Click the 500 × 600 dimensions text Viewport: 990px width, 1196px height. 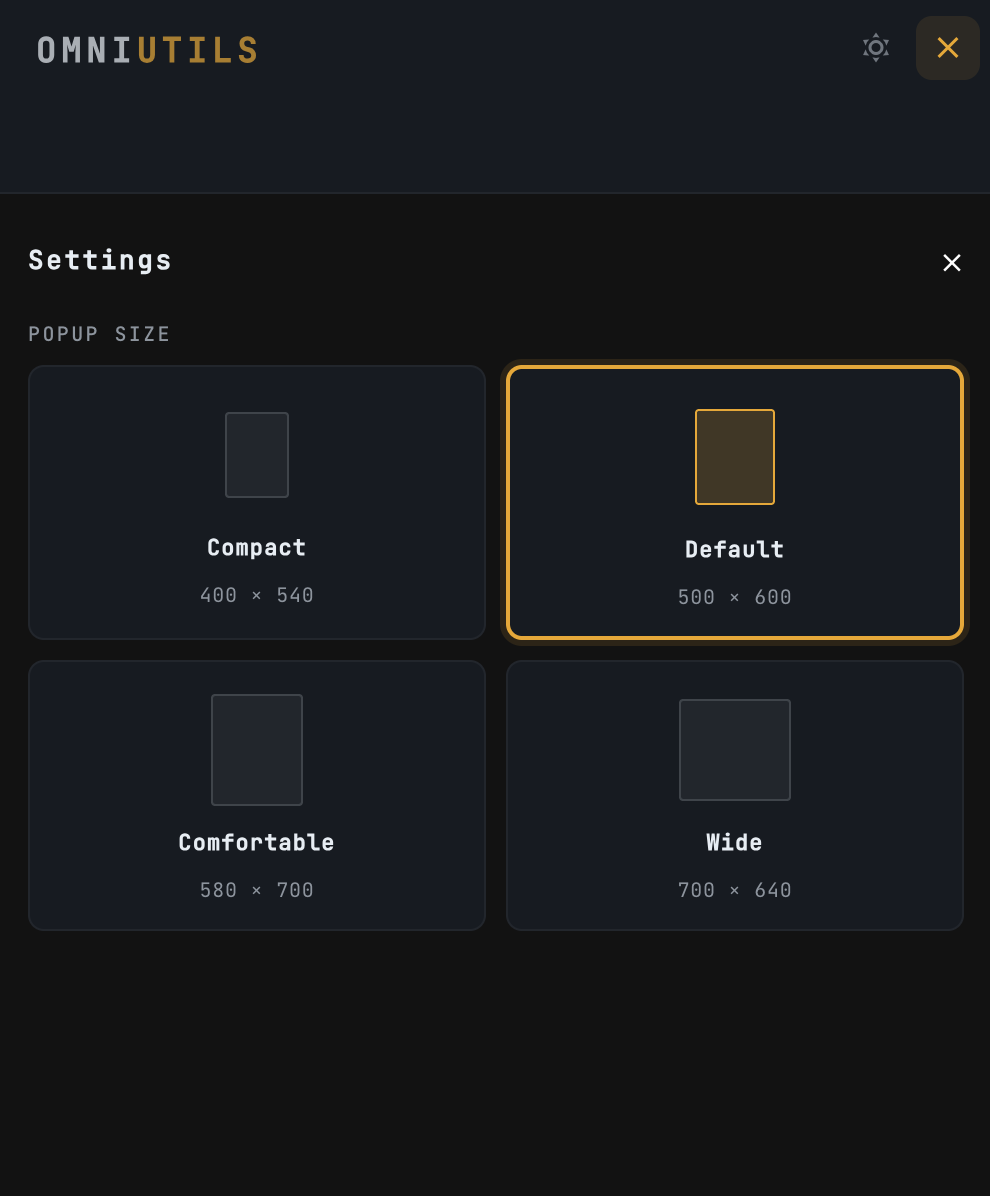(x=734, y=597)
